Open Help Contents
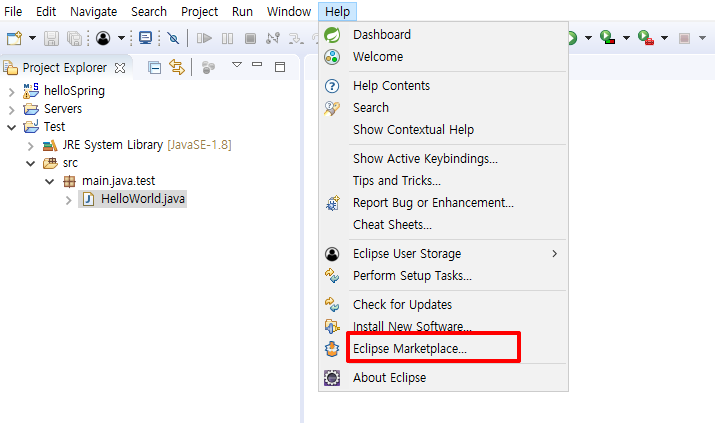 443,86
